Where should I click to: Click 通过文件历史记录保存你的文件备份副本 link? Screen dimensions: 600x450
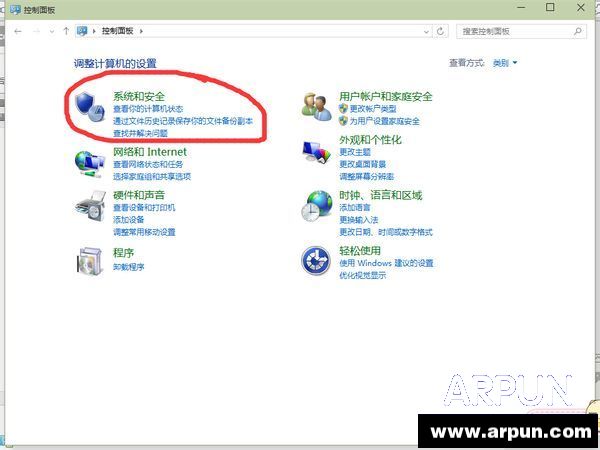coord(183,121)
